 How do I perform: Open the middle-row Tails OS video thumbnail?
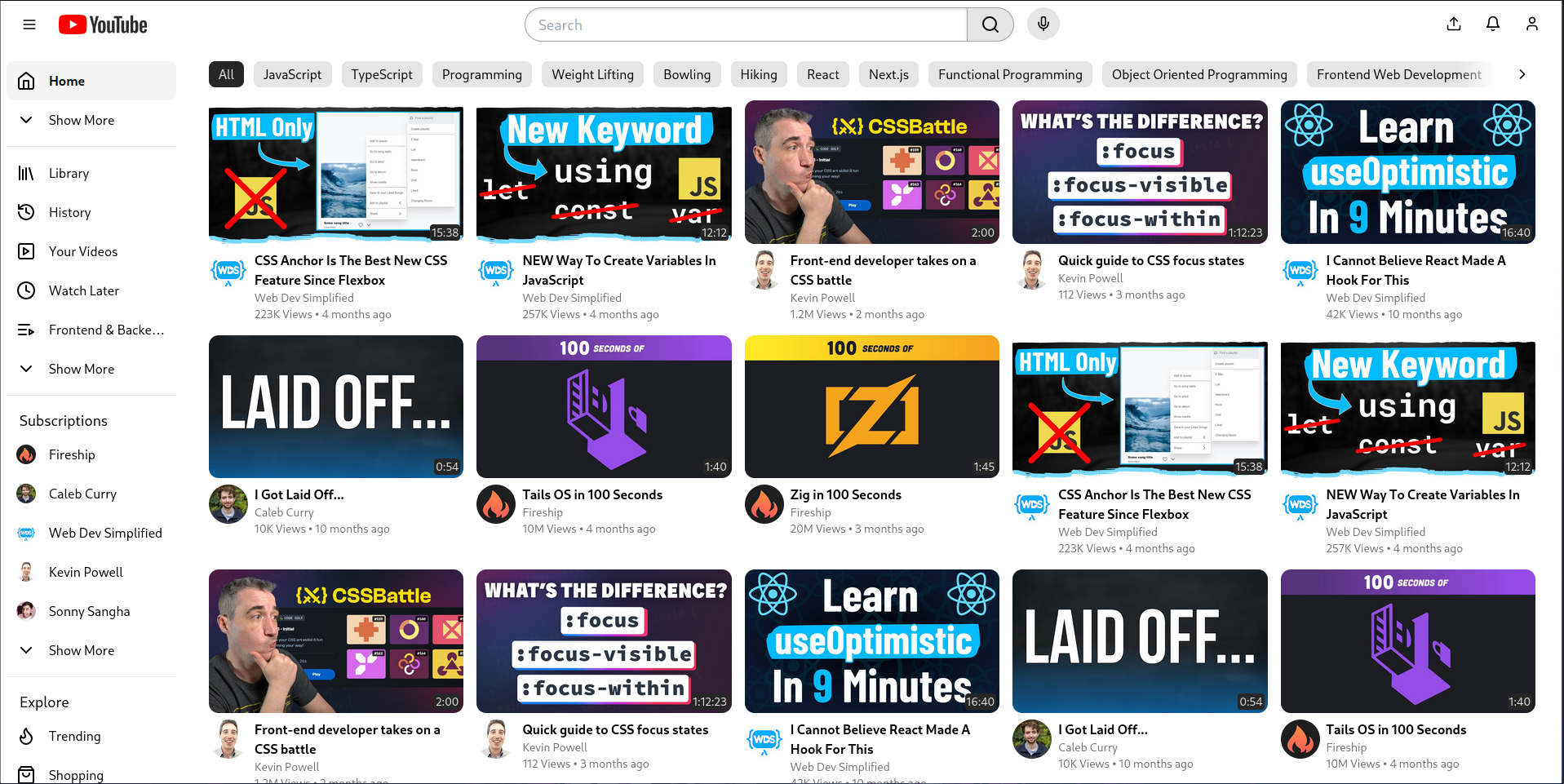[x=604, y=406]
